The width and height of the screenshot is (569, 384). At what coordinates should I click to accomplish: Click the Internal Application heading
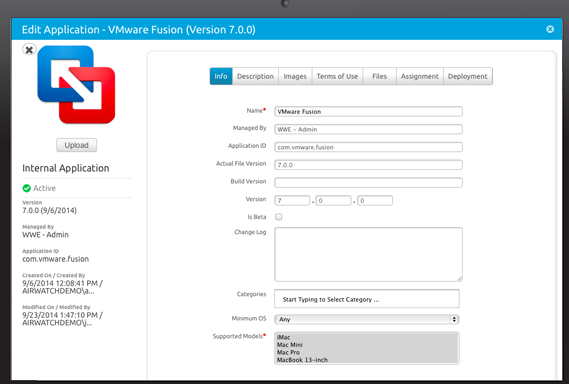point(66,168)
